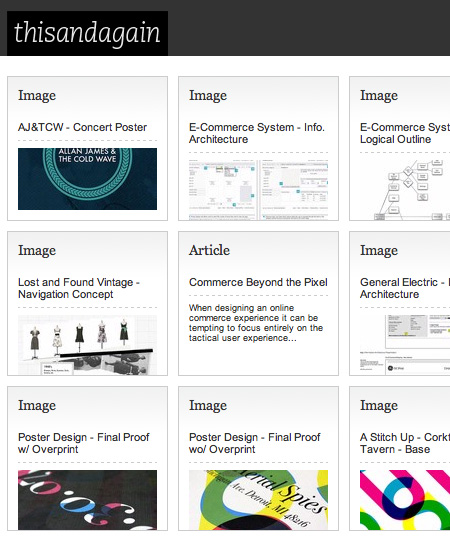Open A Stitch Up Tavern - Base title
The width and height of the screenshot is (450, 536).
point(405,443)
